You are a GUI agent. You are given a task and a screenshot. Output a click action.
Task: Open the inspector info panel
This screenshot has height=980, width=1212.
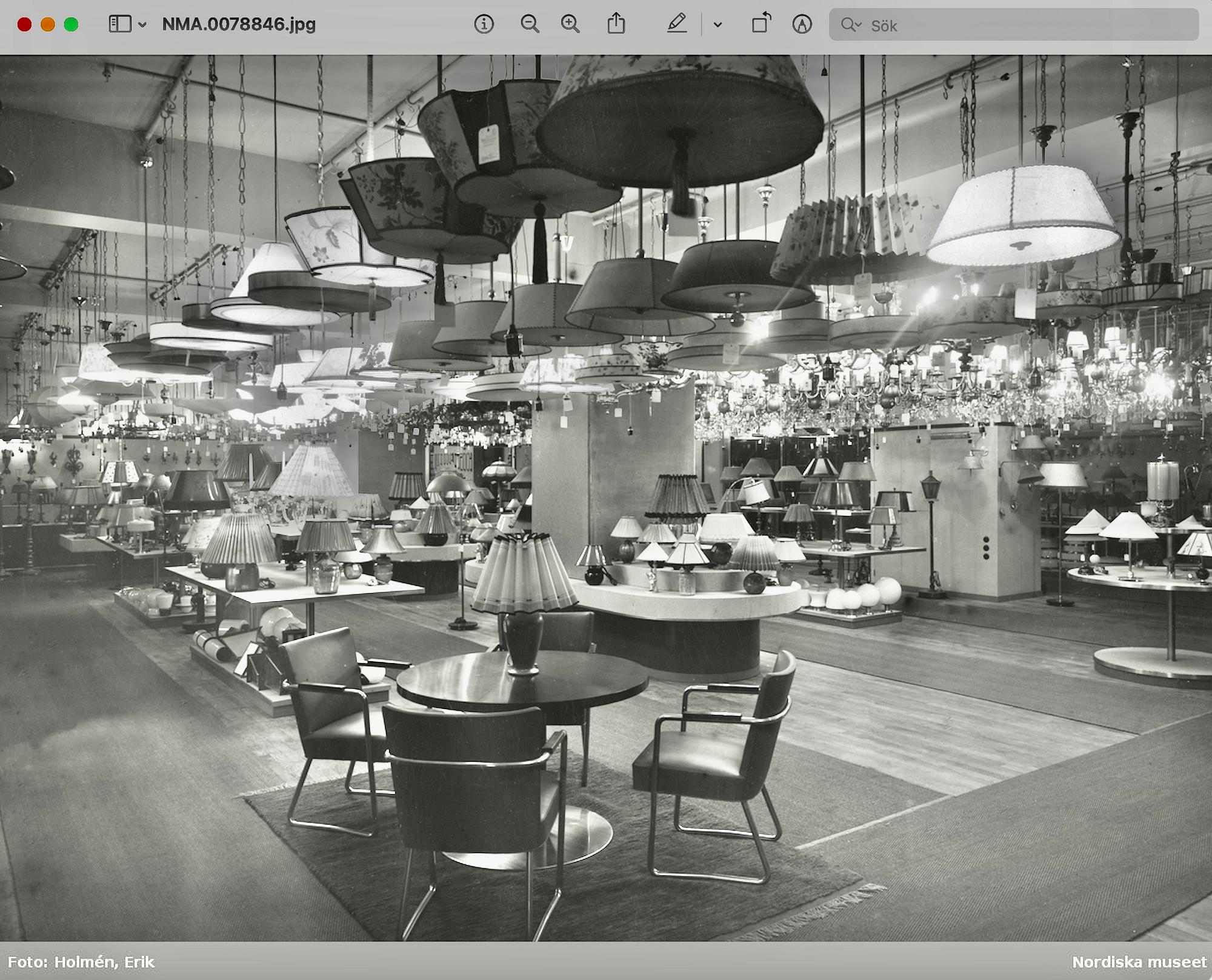tap(484, 24)
